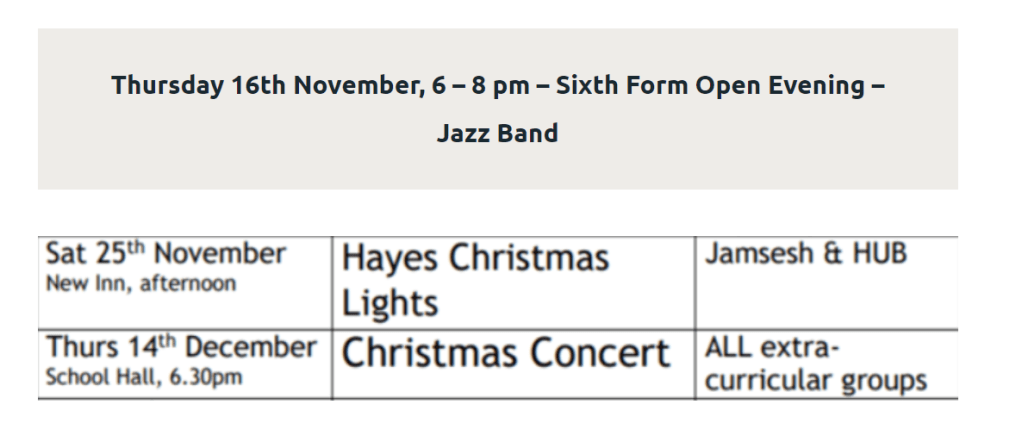
Task: Click the word "afternoon" in the table
Action: [186, 284]
